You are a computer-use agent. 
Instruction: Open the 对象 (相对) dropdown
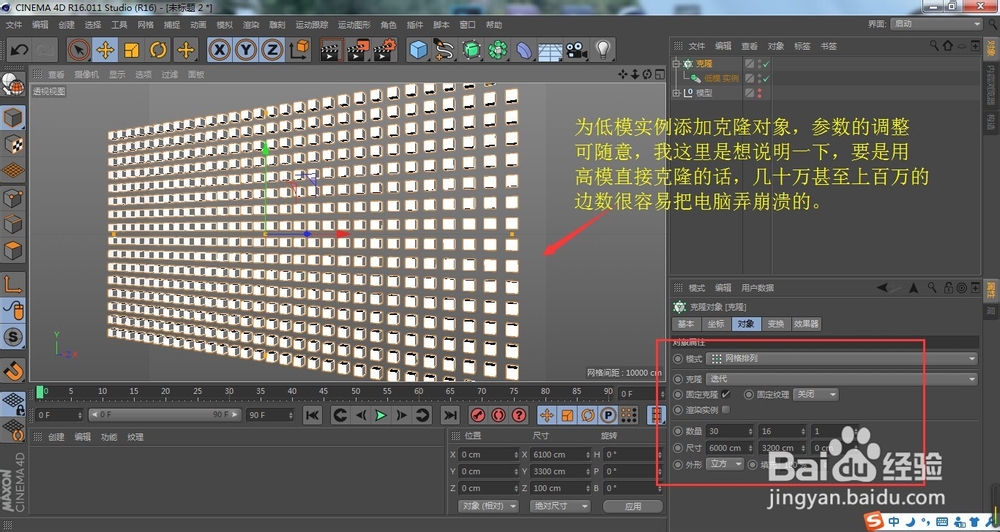point(490,506)
